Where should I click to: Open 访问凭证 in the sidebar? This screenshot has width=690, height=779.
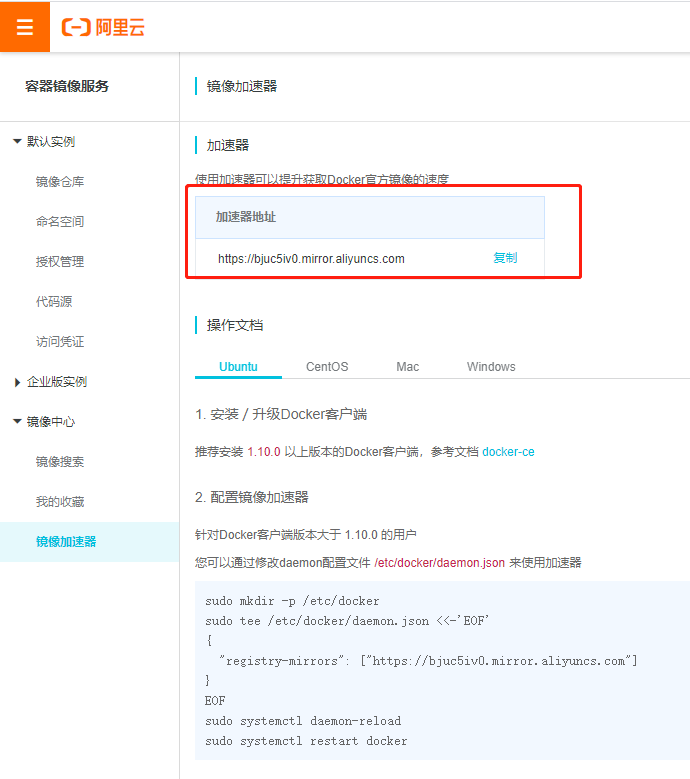pos(60,342)
